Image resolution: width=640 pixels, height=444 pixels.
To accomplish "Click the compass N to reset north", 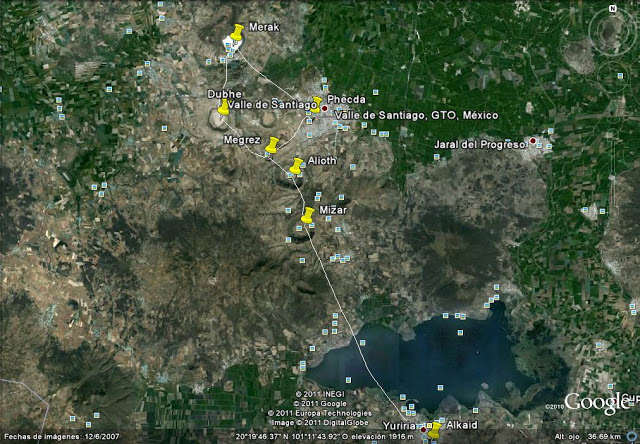I will 614,9.
